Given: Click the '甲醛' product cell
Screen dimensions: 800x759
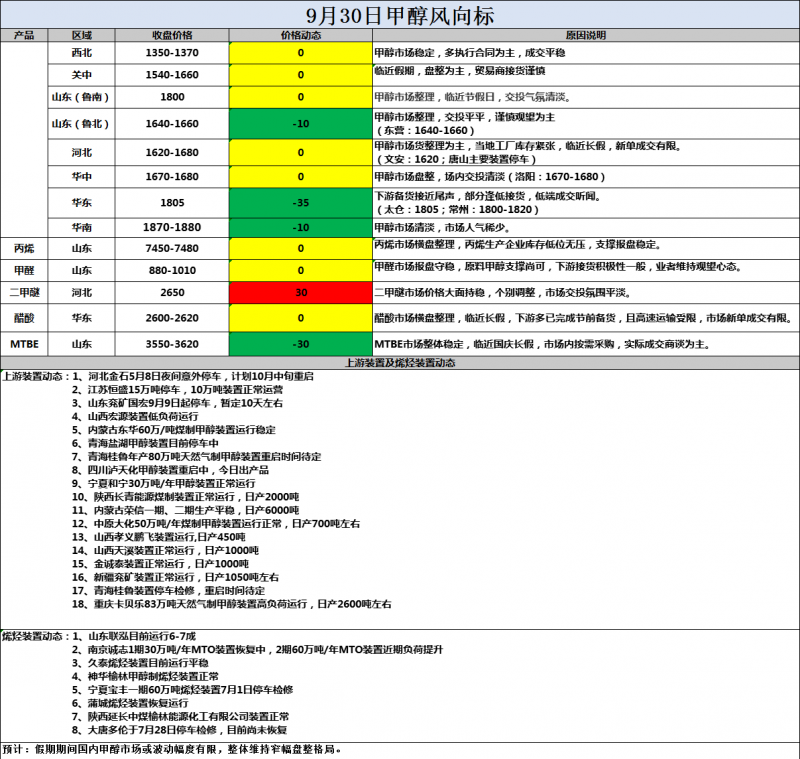Looking at the screenshot, I should (x=24, y=270).
